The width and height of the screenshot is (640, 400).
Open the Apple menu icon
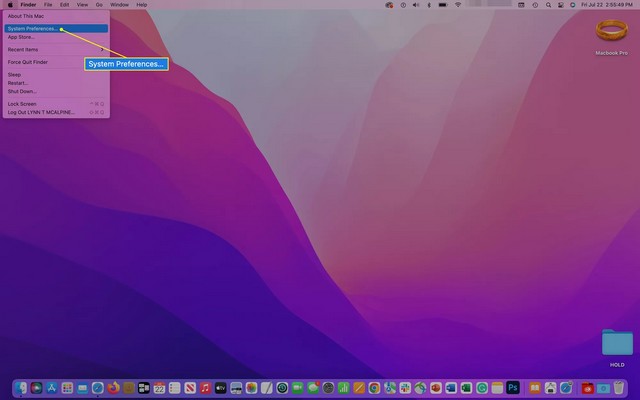9,5
